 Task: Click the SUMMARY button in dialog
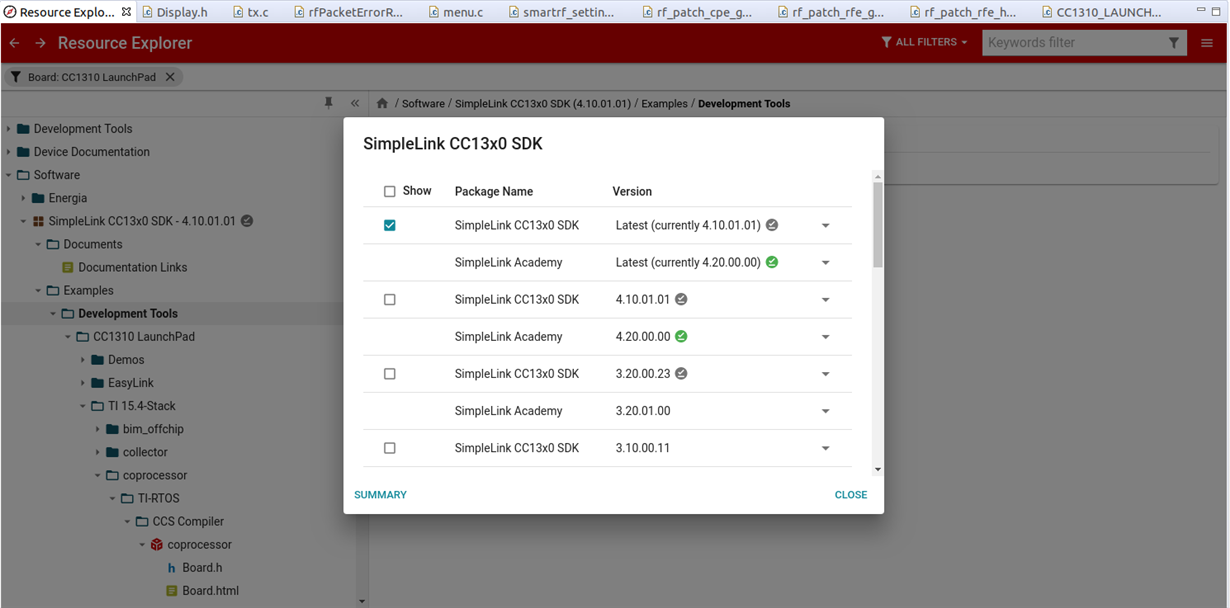point(380,495)
